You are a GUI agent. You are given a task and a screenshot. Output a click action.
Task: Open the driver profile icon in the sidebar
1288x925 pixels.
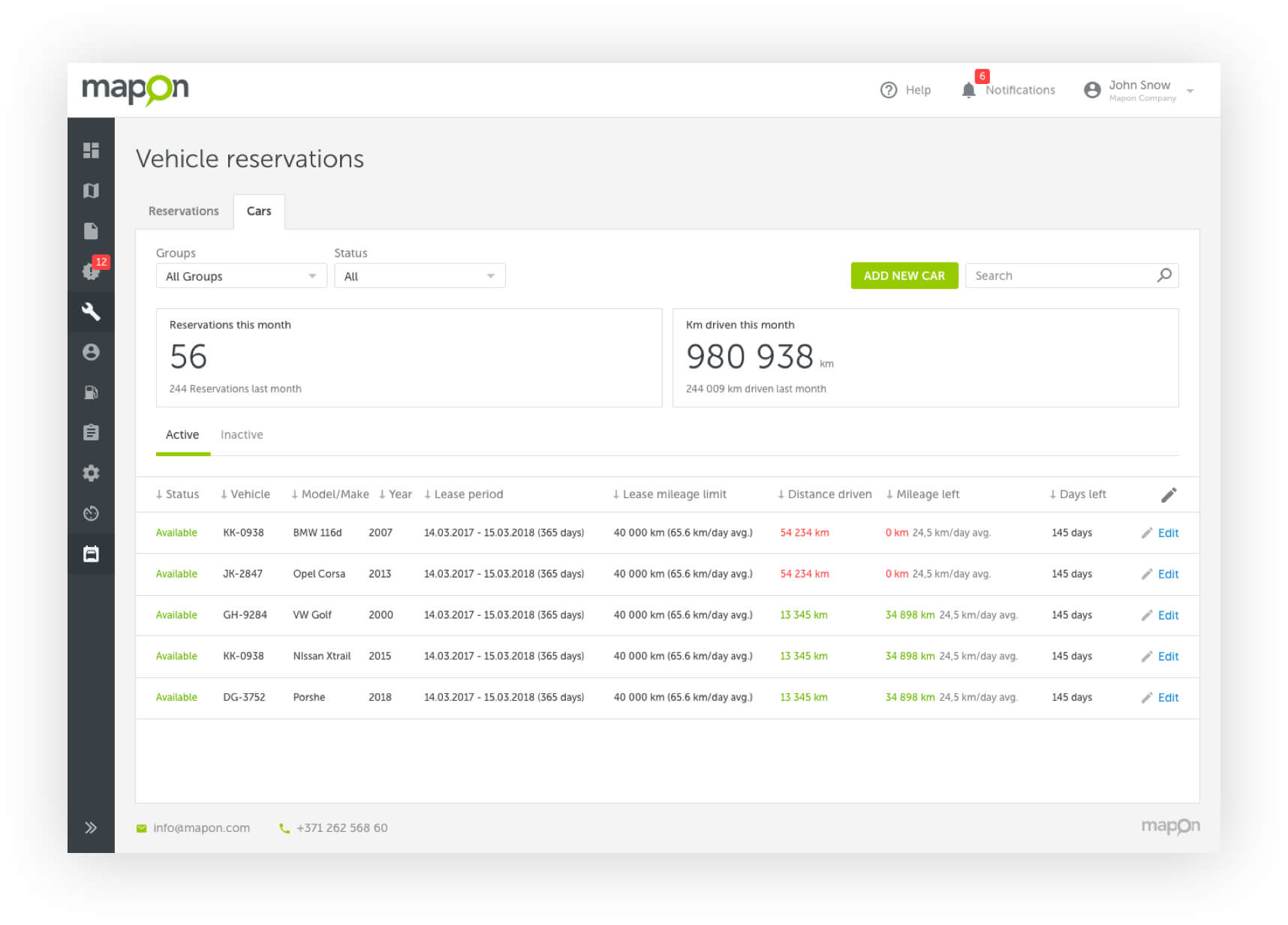[91, 352]
